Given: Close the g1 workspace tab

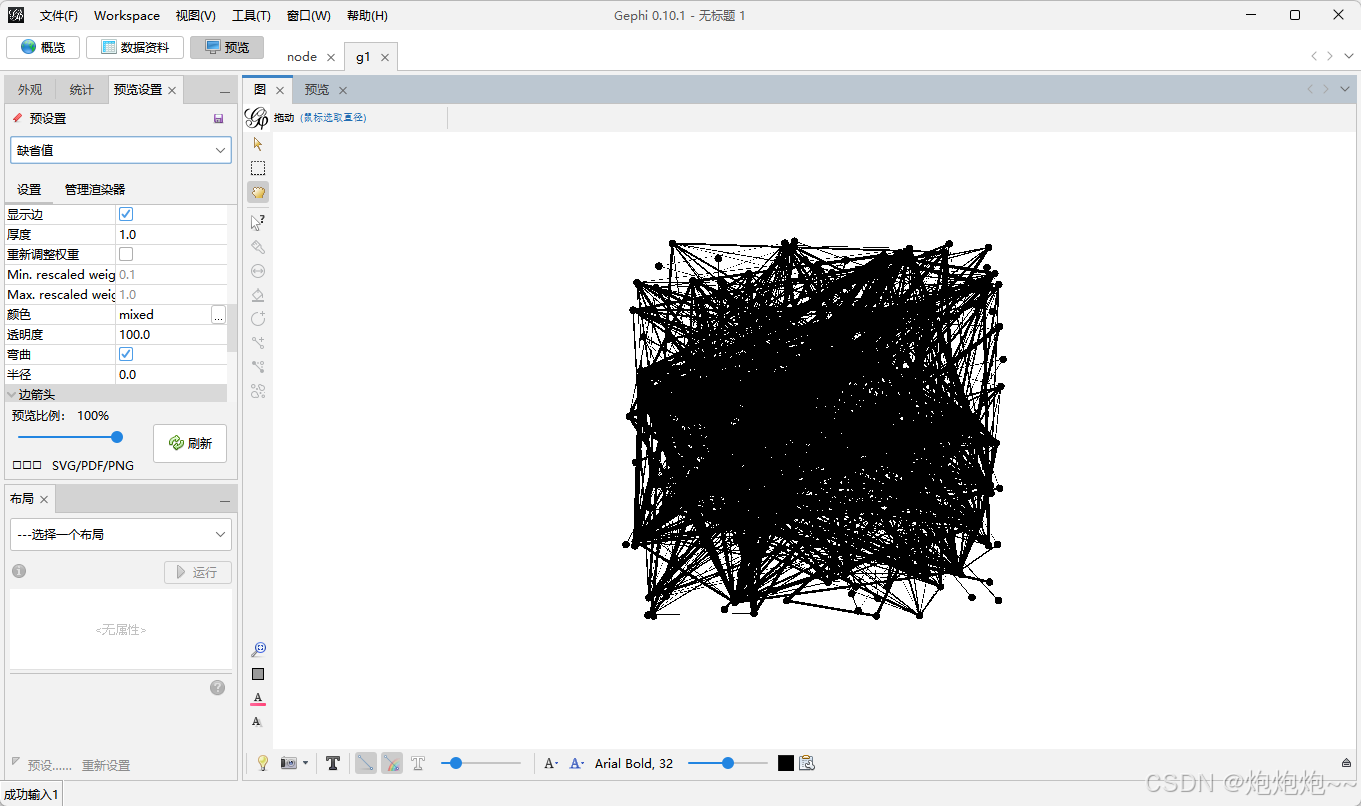Looking at the screenshot, I should tap(385, 57).
